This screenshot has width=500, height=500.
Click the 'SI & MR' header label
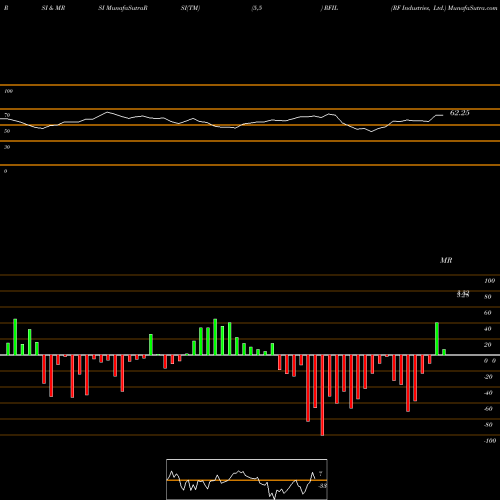pyautogui.click(x=53, y=8)
